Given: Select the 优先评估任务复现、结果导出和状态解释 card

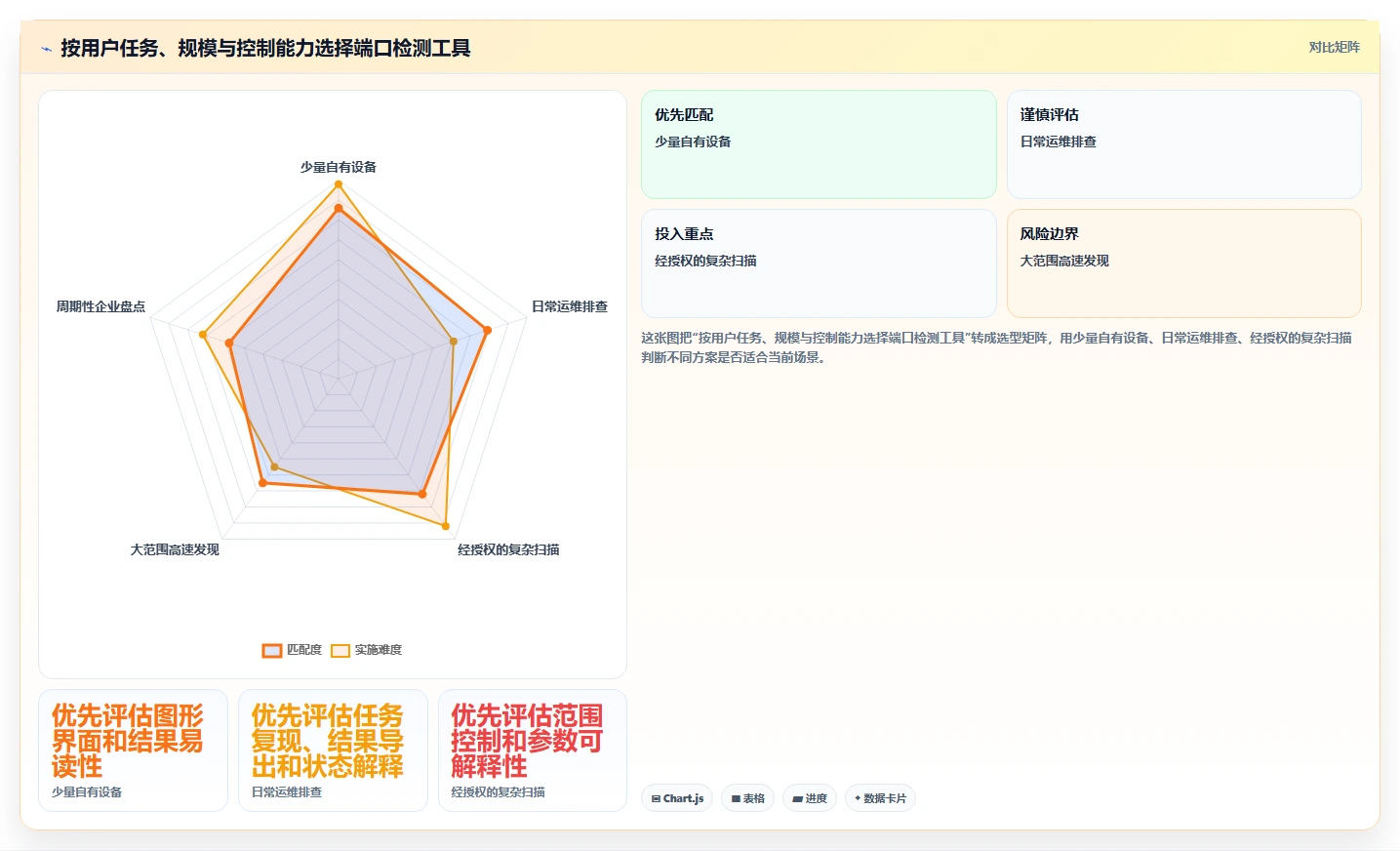Looking at the screenshot, I should (333, 750).
